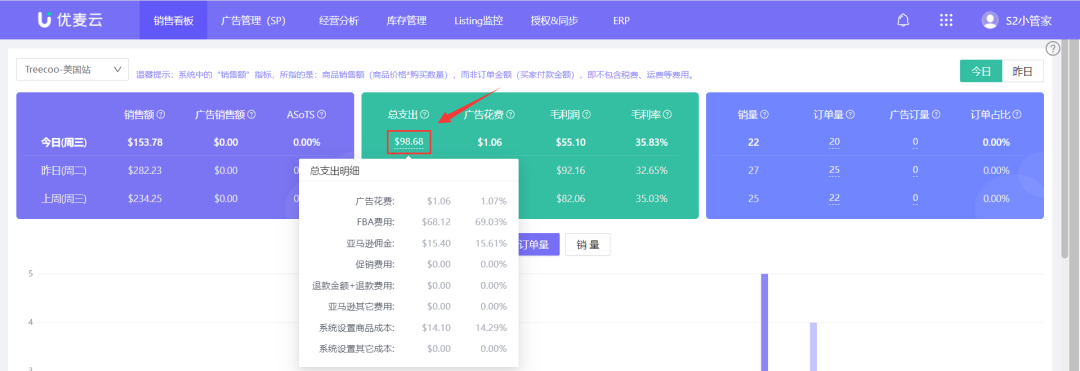Click today's ad spend $1.06 in green card
Viewport: 1080px width, 371px height.
(x=490, y=142)
